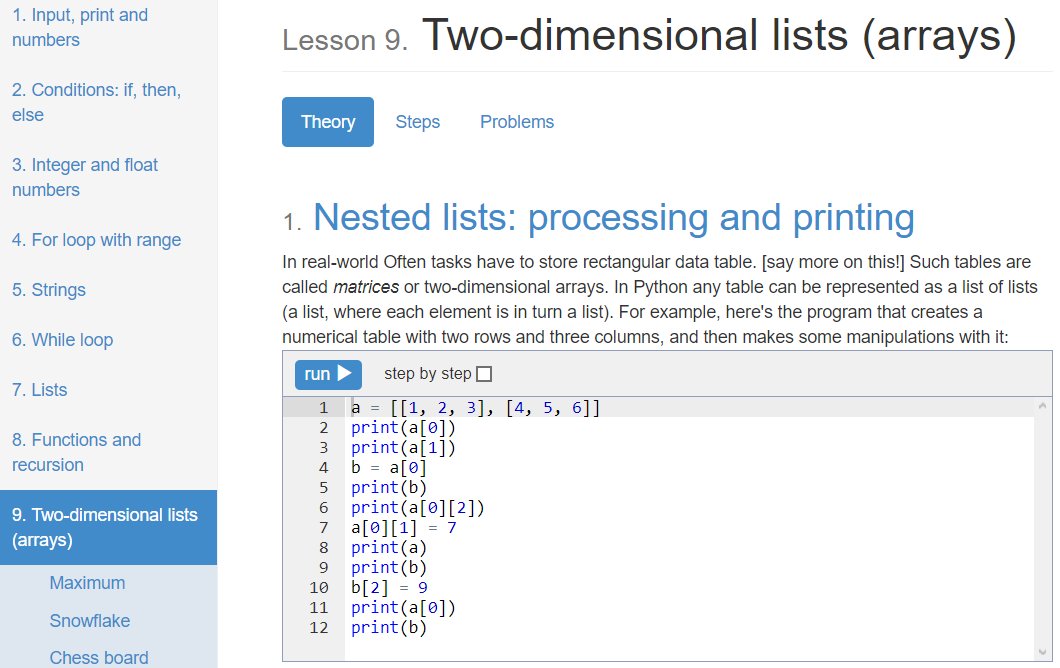
Task: Click code line 'b[2] = 9'
Action: click(389, 588)
